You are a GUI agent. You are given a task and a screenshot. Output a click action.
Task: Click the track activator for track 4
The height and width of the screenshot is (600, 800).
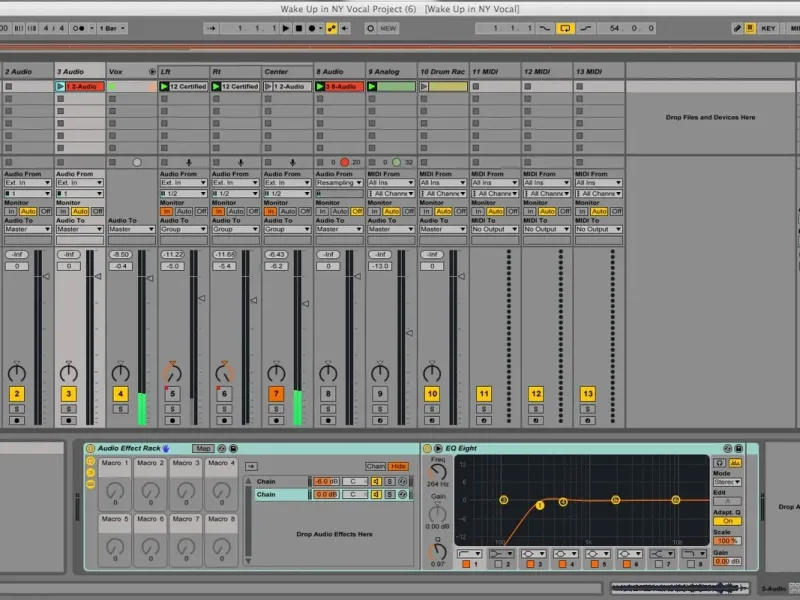[120, 394]
